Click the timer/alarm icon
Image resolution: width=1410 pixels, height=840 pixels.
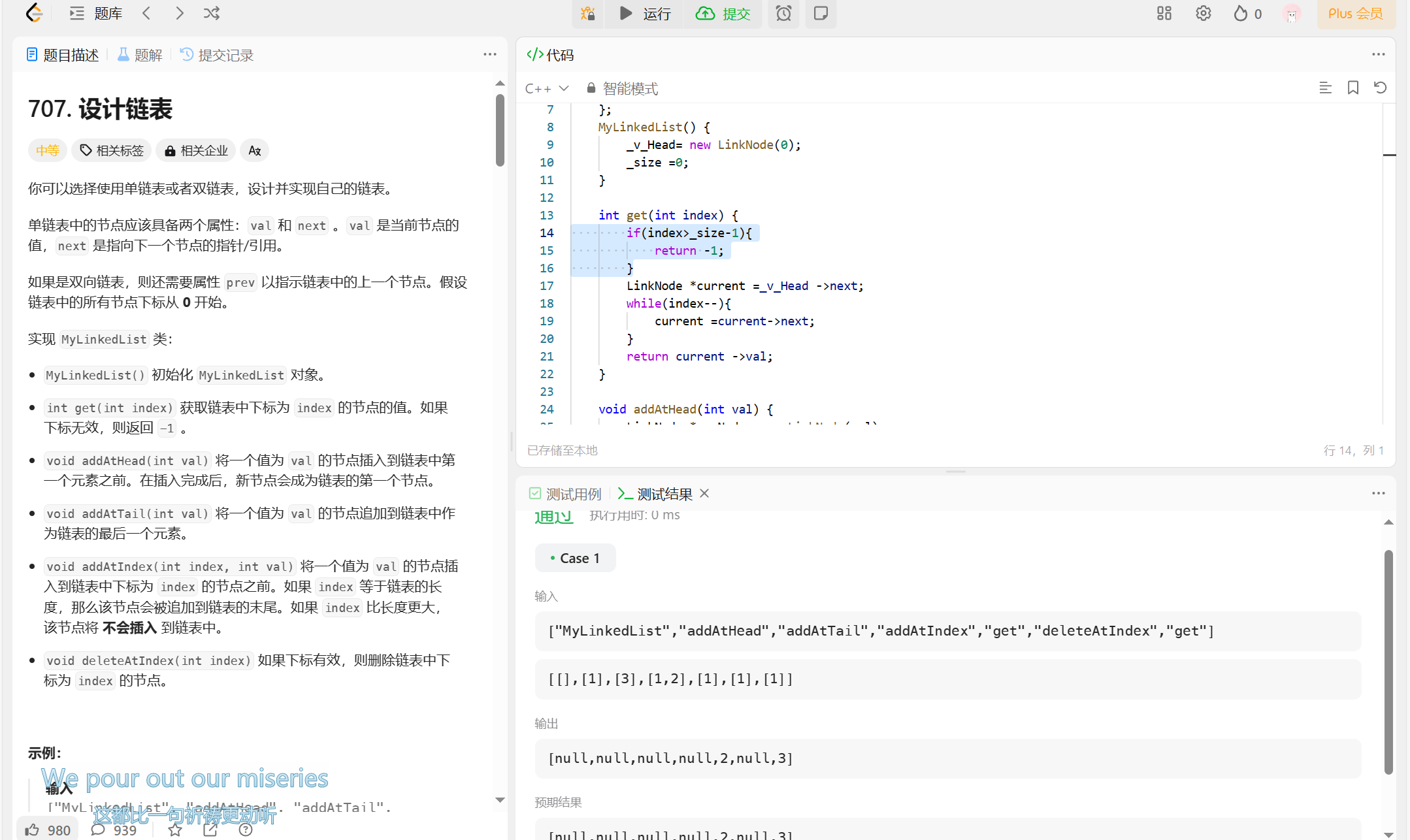coord(784,13)
